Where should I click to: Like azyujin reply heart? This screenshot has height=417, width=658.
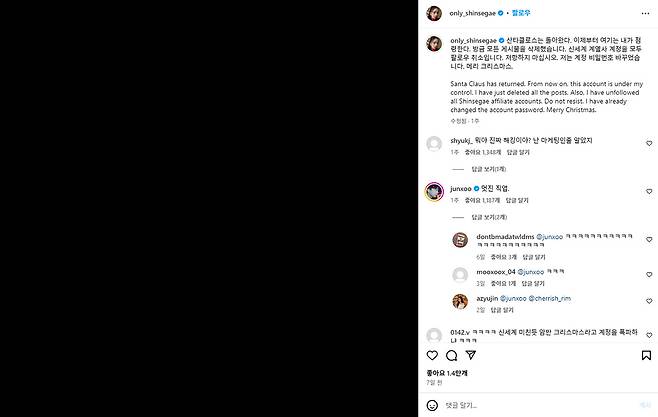click(649, 301)
